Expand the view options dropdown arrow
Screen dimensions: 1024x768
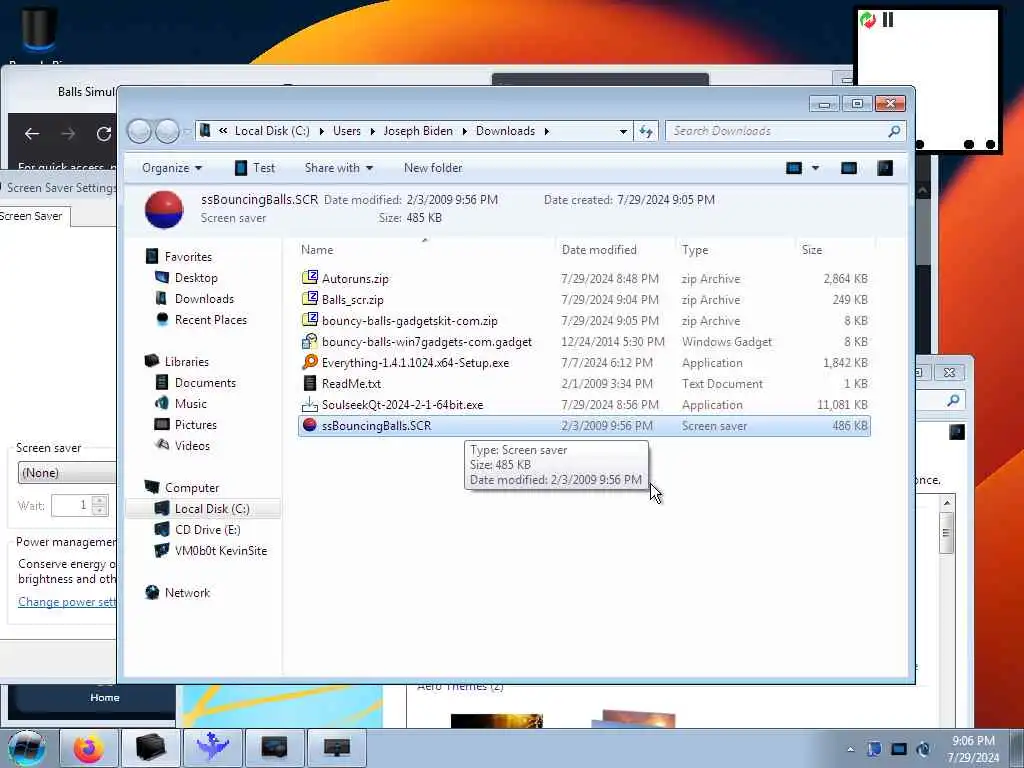[815, 168]
